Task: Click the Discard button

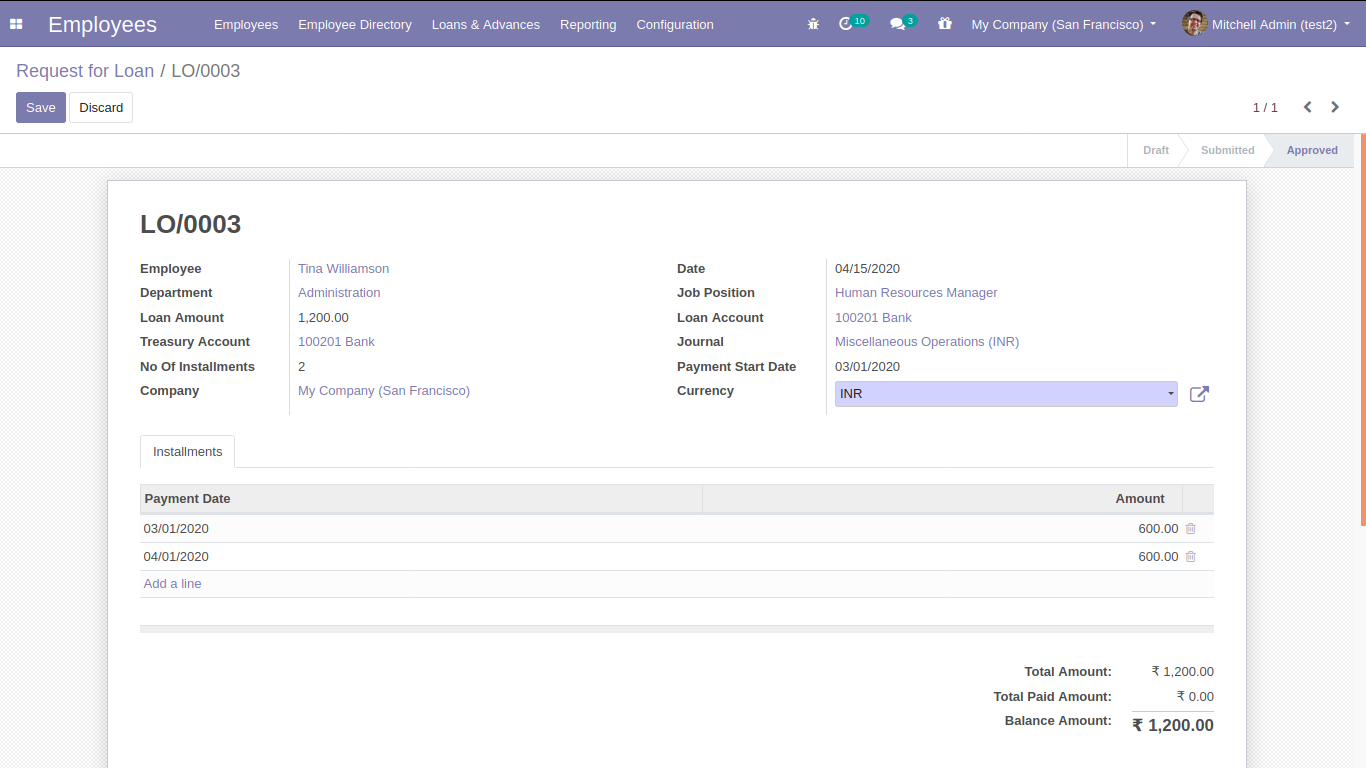Action: click(101, 108)
